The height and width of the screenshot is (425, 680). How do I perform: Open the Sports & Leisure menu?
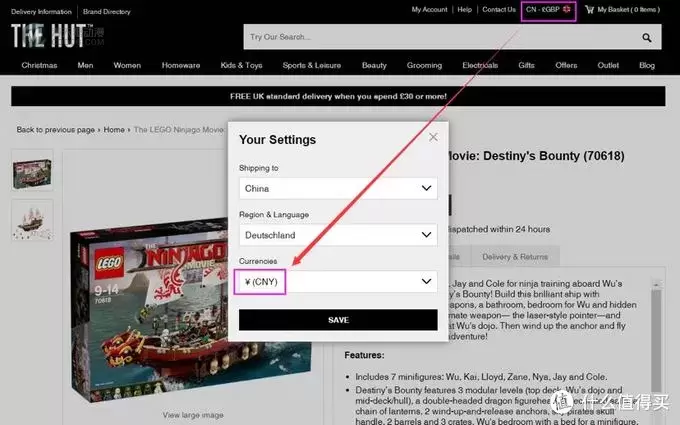pyautogui.click(x=312, y=65)
